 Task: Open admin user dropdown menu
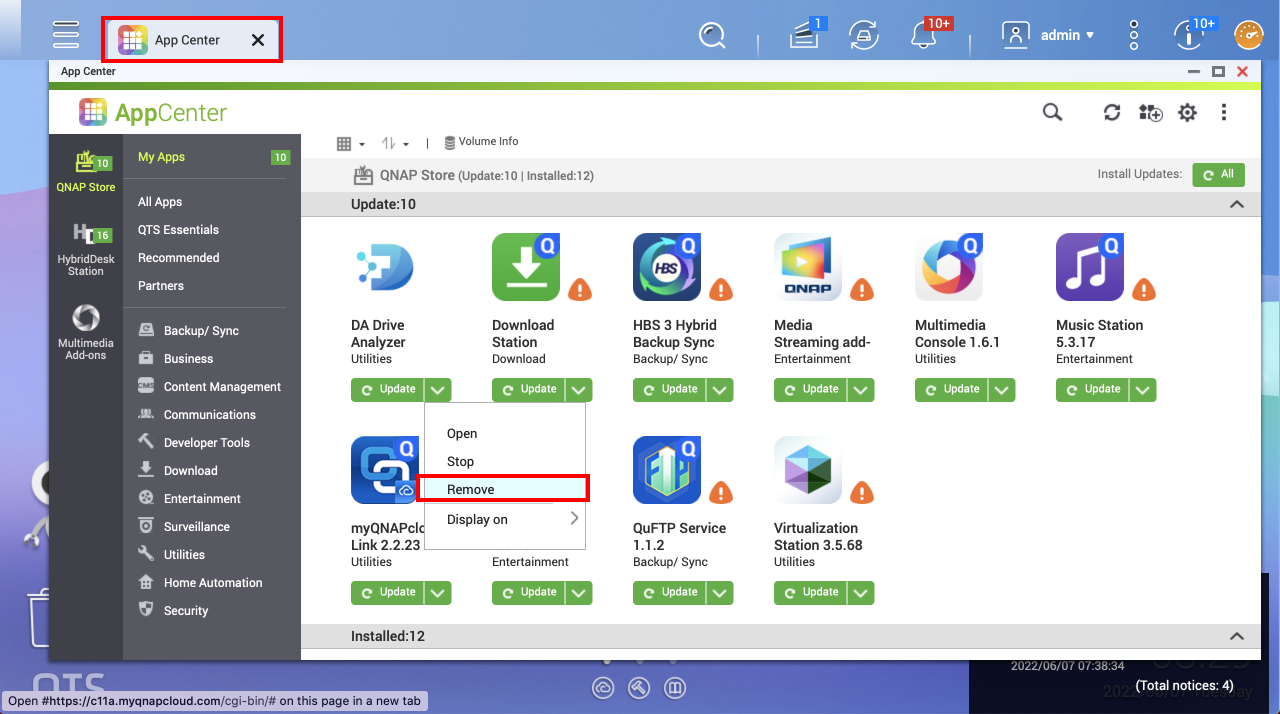(x=1049, y=36)
